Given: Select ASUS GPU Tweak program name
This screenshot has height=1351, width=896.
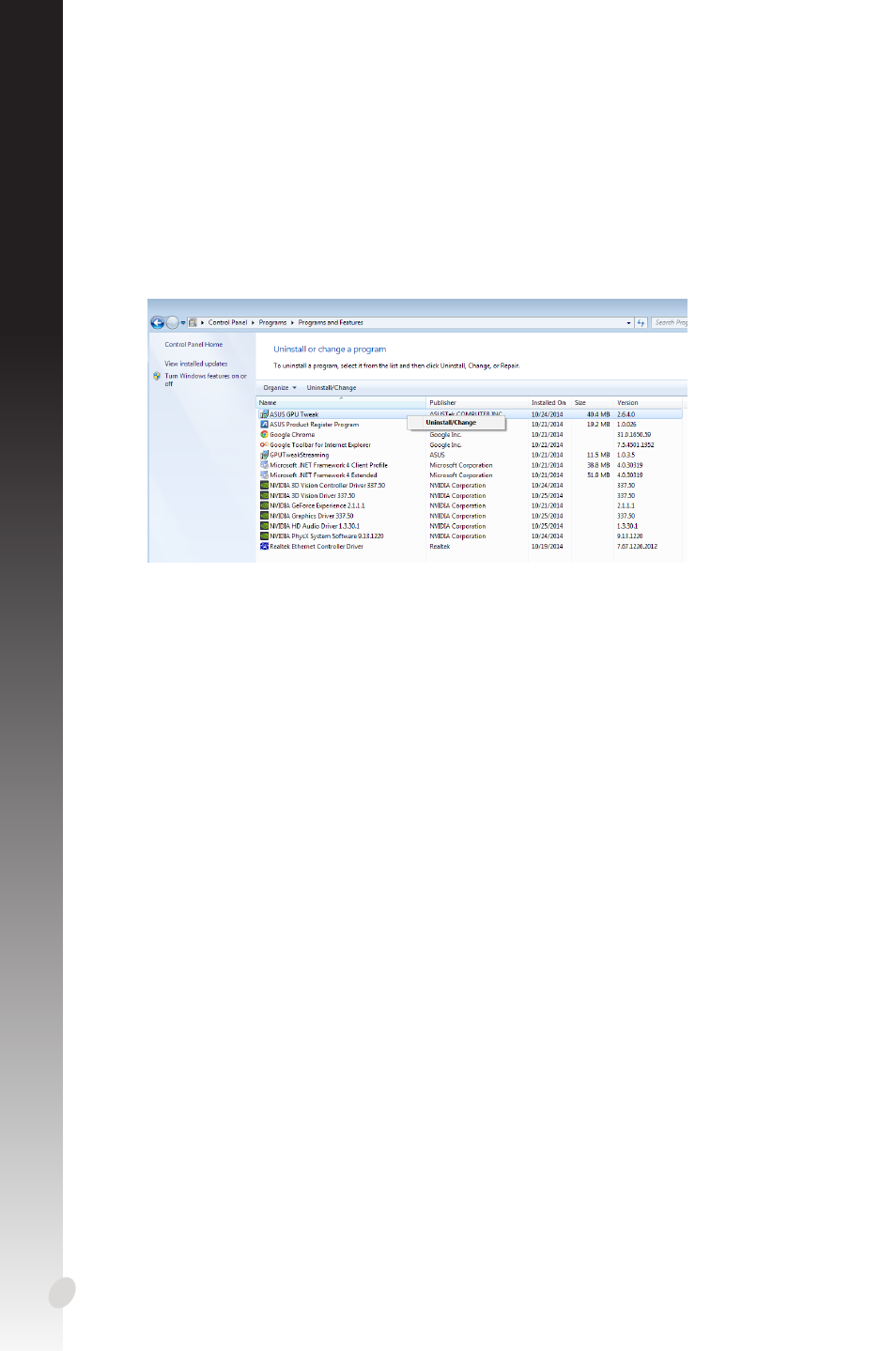Looking at the screenshot, I should click(x=294, y=414).
